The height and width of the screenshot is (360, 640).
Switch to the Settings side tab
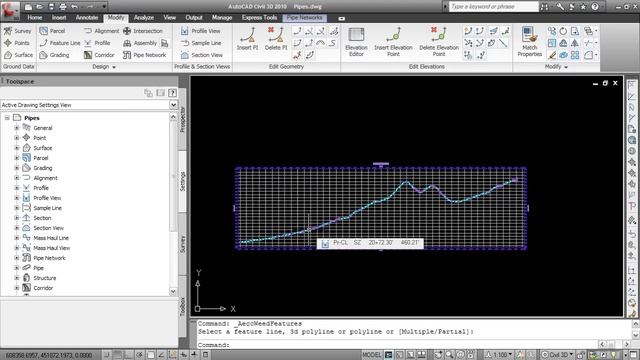182,182
